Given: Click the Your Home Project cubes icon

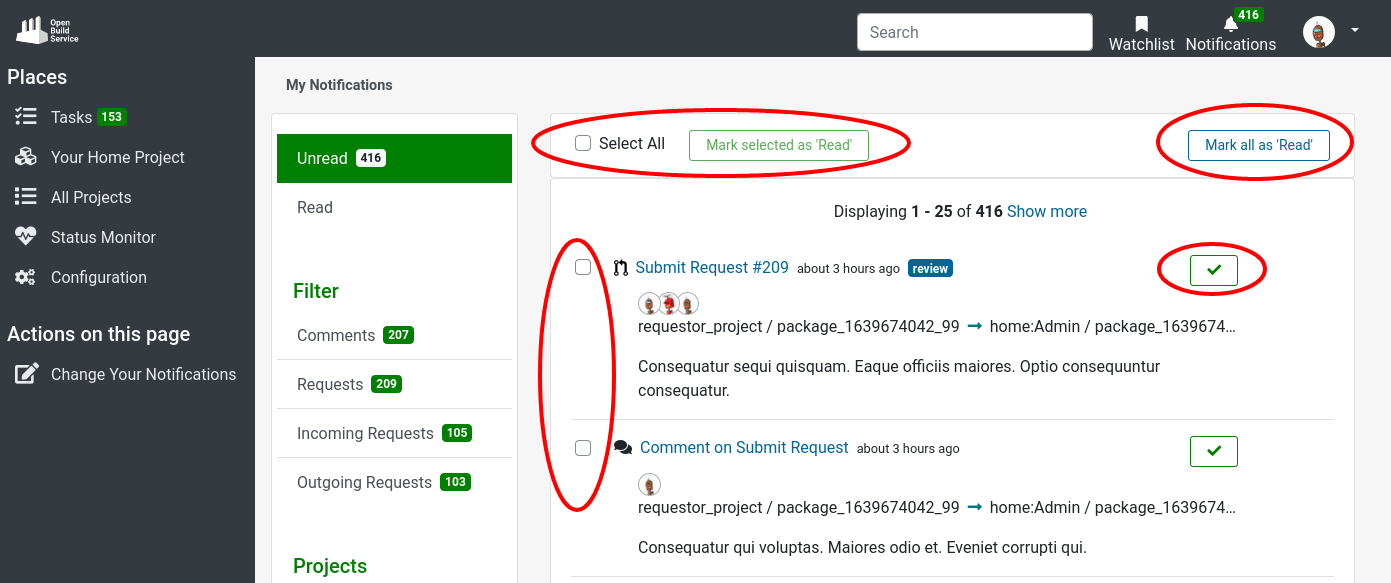Looking at the screenshot, I should pyautogui.click(x=26, y=157).
